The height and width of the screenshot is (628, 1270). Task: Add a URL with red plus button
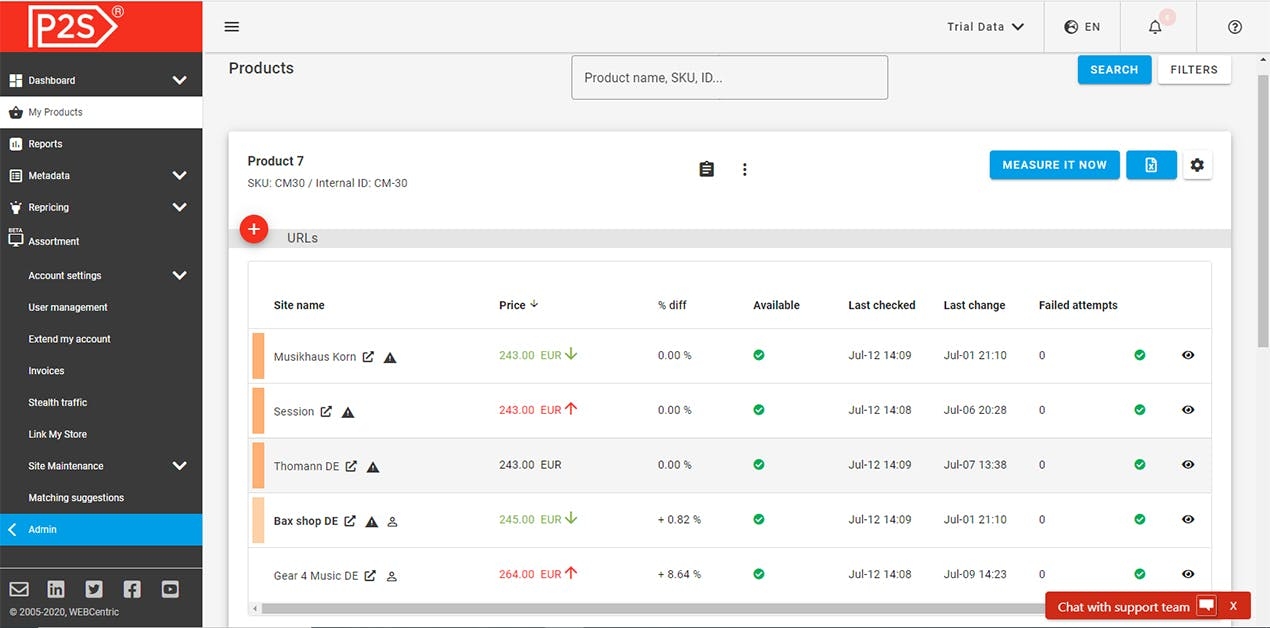[254, 229]
